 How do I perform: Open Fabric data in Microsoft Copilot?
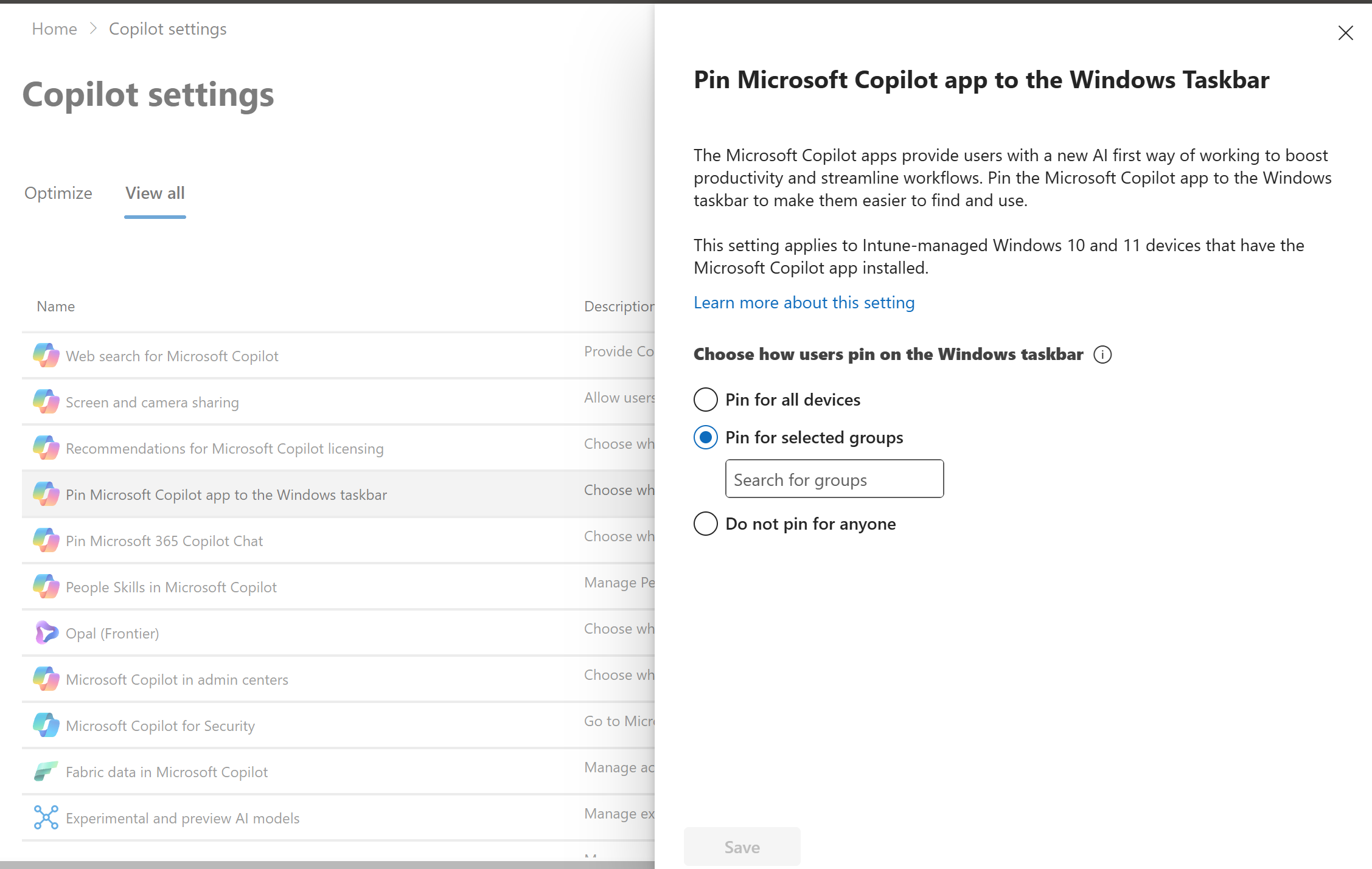coord(167,772)
